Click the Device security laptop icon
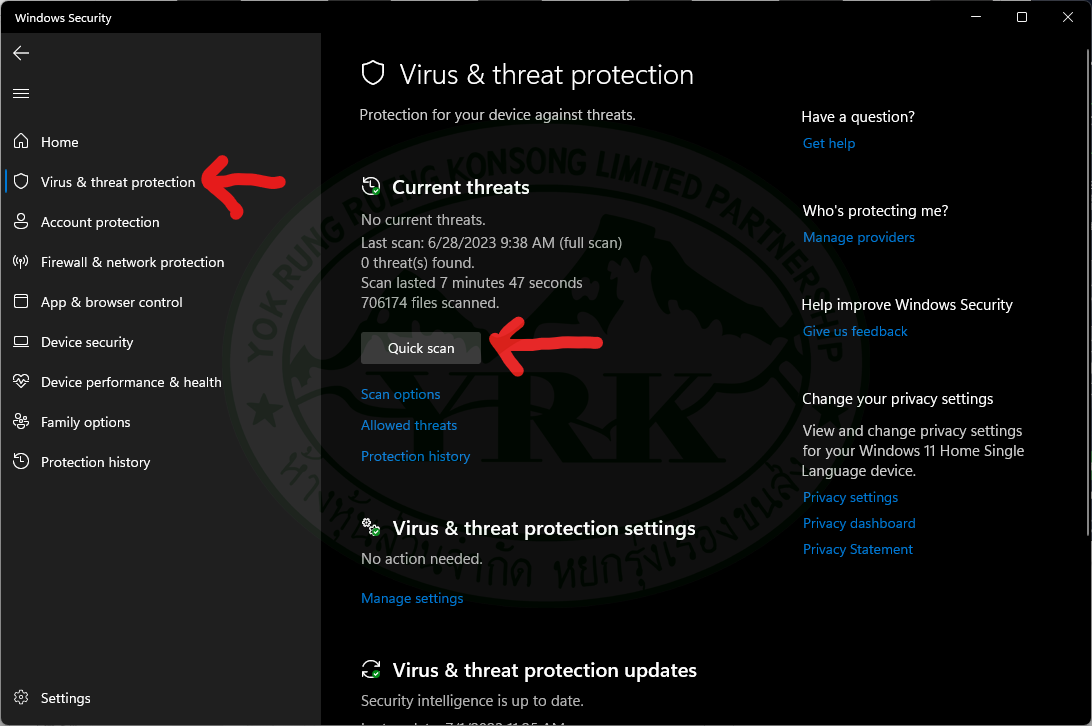1092x726 pixels. 21,342
